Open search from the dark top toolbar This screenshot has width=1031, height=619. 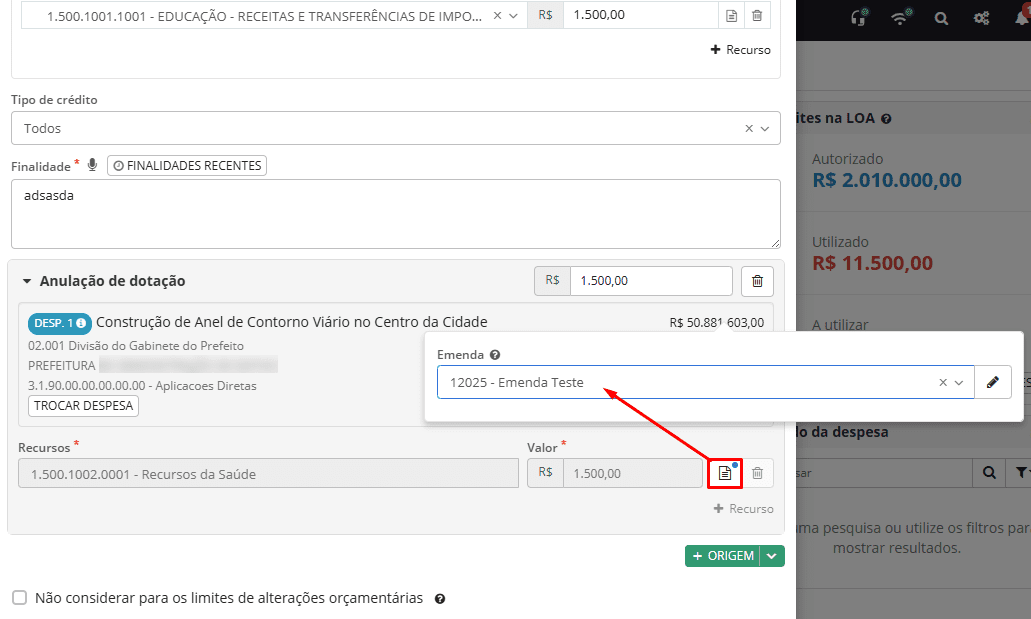[x=942, y=17]
